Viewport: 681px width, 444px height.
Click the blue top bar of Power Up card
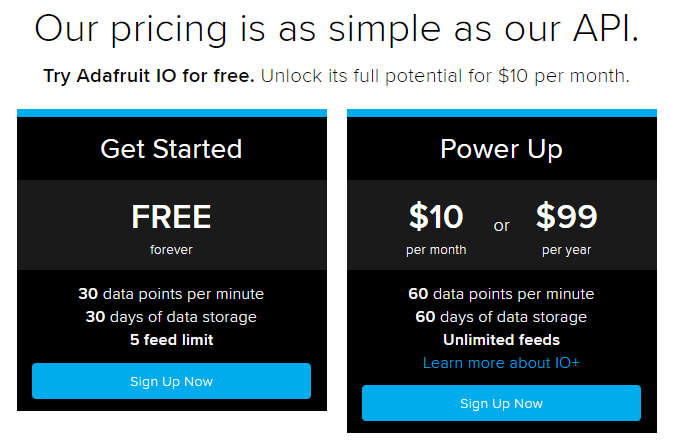point(502,113)
